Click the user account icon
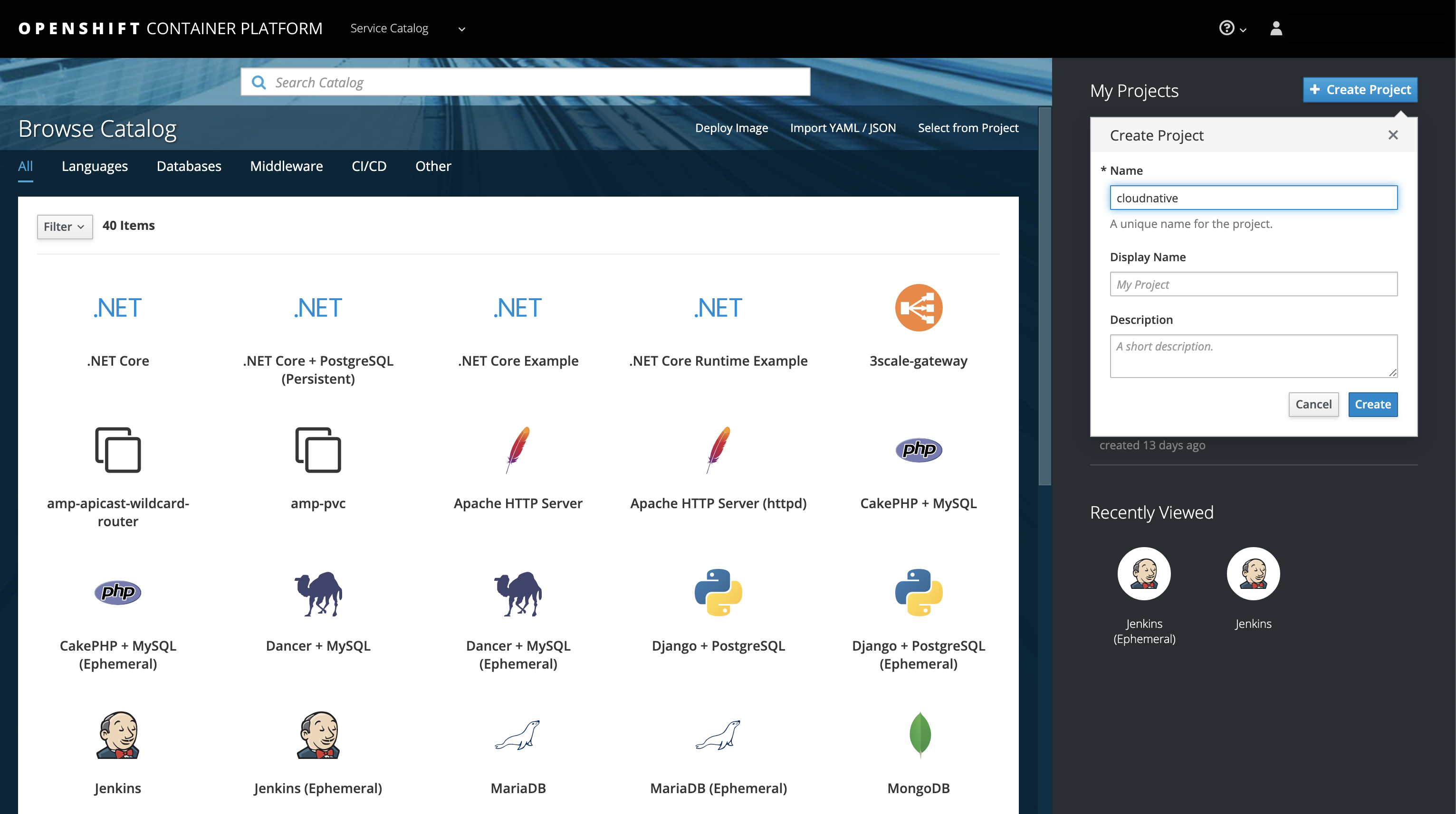1456x814 pixels. tap(1276, 28)
